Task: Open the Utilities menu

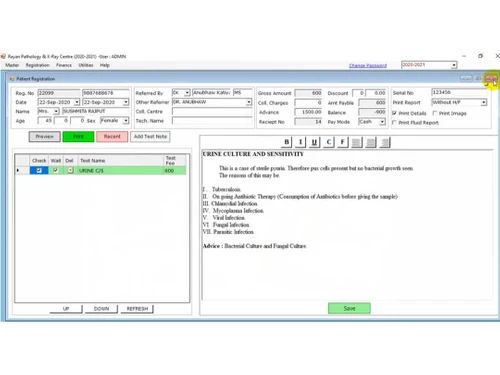Action: click(86, 65)
